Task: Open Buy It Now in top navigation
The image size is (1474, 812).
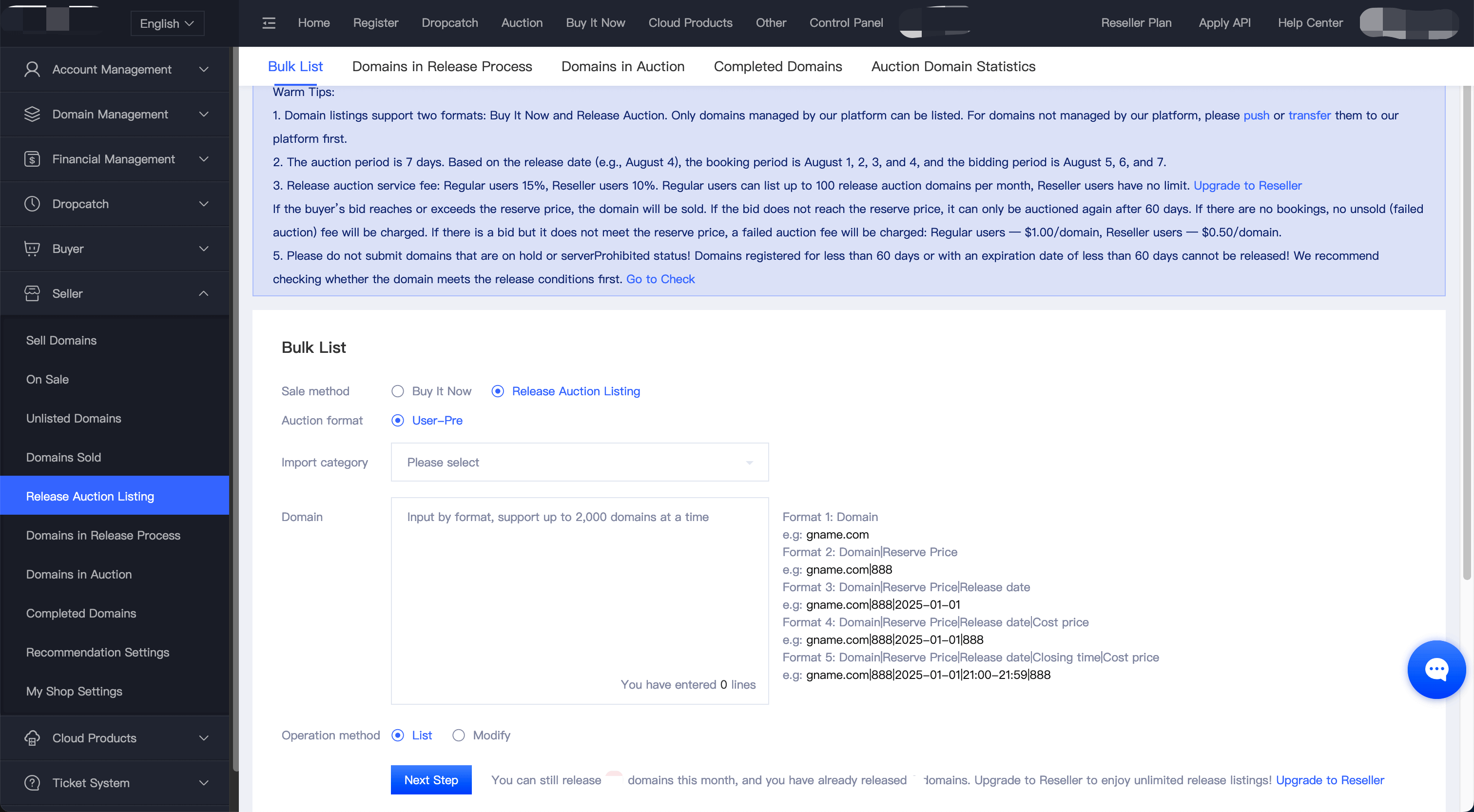Action: 595,23
